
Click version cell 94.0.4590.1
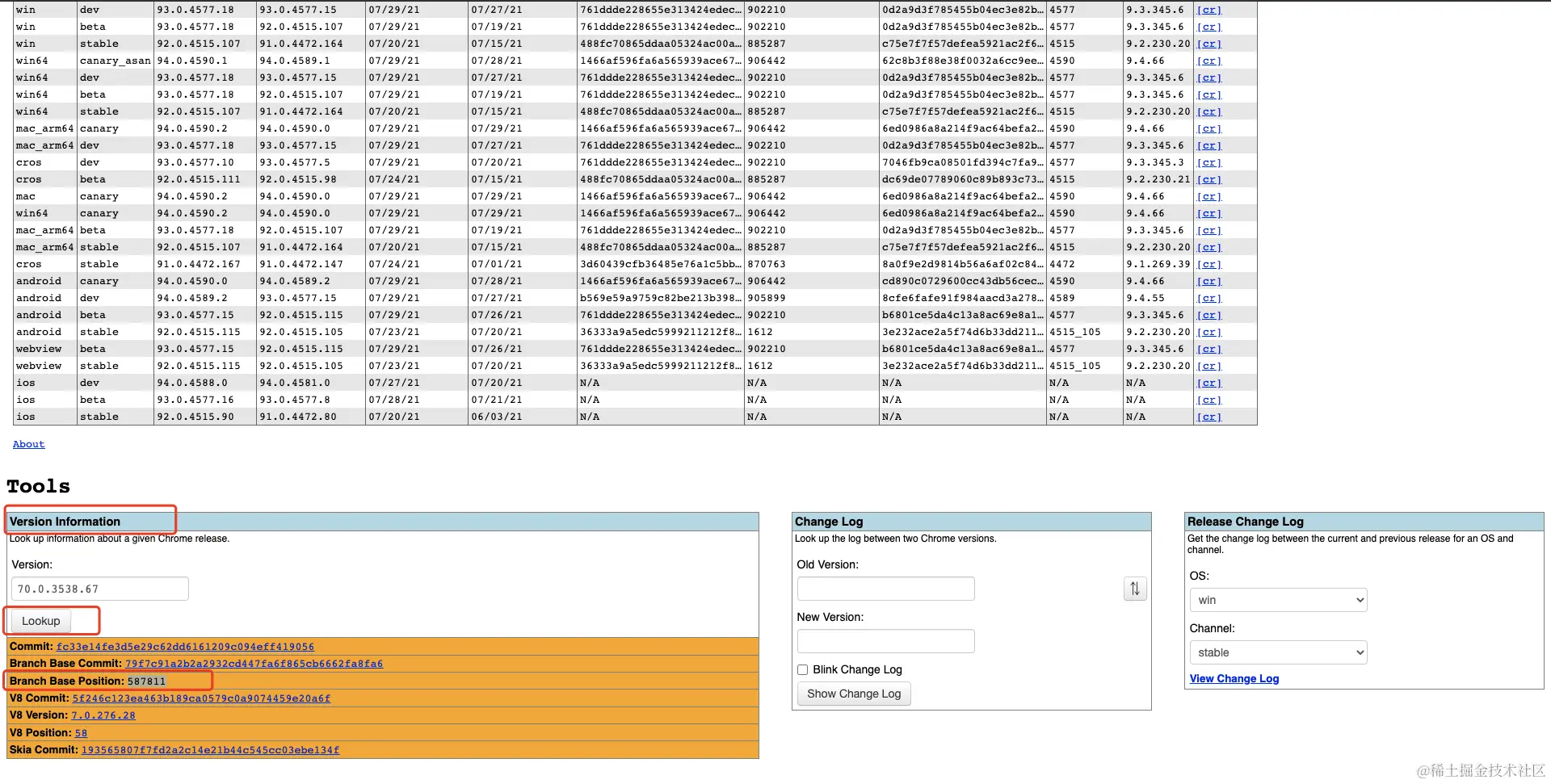point(204,61)
